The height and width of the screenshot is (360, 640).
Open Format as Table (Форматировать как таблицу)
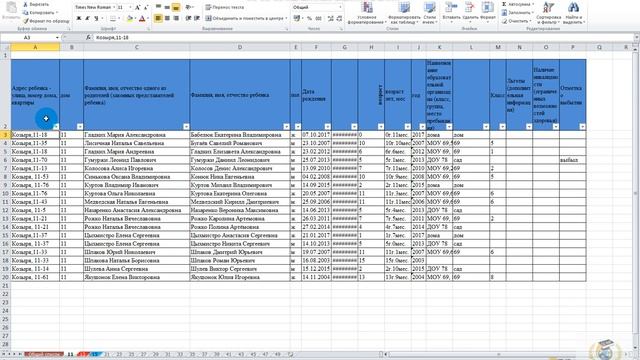404,13
